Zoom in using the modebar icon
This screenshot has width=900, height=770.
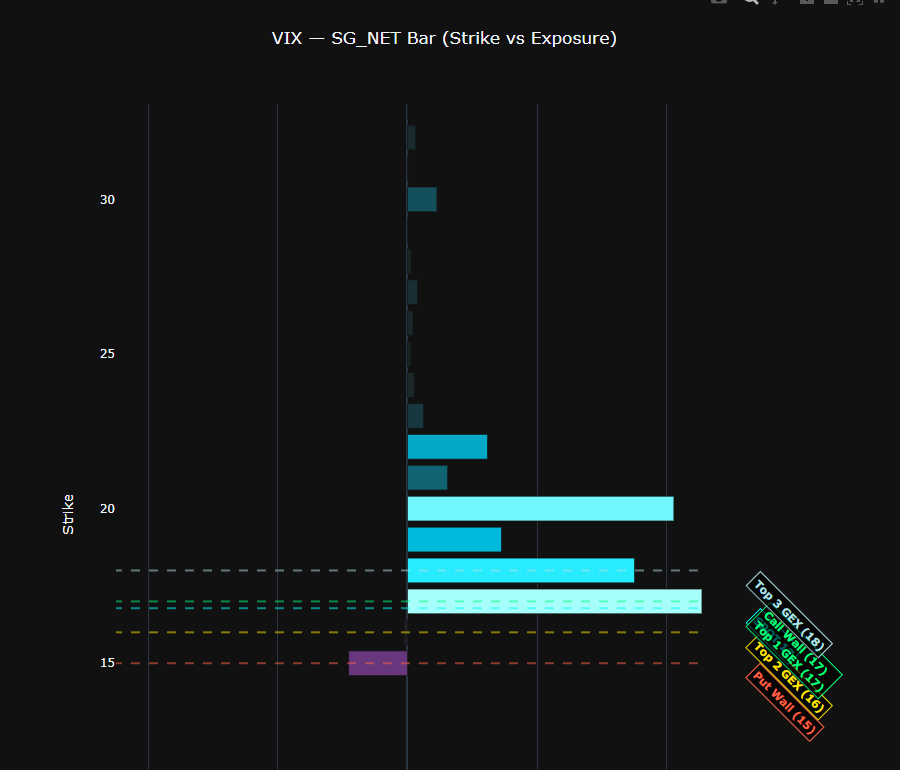[x=807, y=3]
